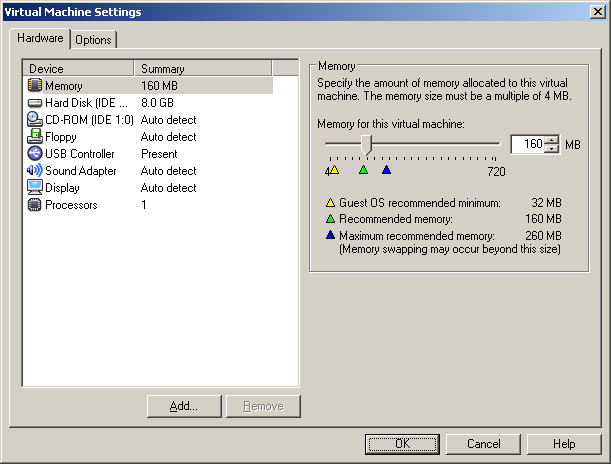Click the USB Controller icon

[35, 153]
